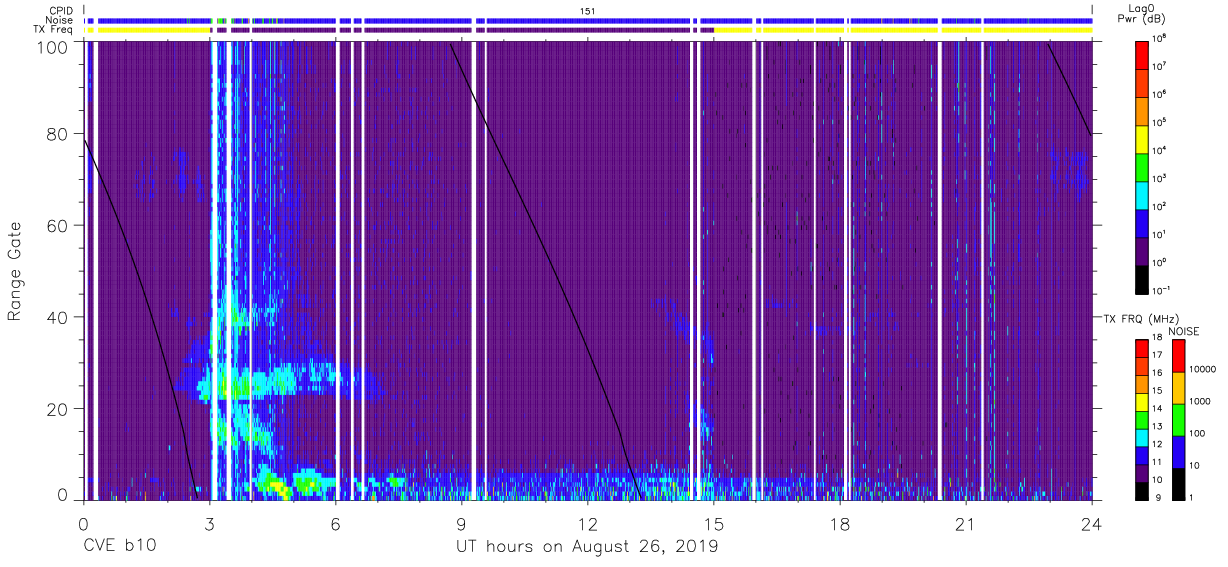Click the "1000" label on NOISE legend
The image size is (1228, 567).
[x=1202, y=402]
